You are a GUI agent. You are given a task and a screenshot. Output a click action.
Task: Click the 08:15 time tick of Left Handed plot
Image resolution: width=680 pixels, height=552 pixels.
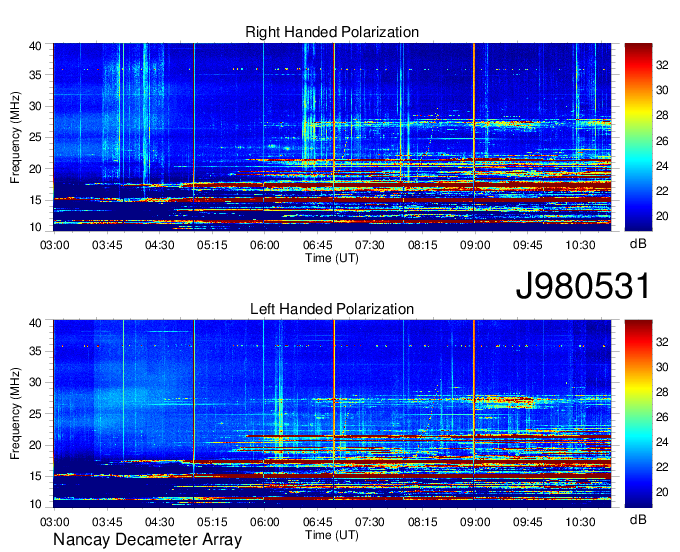point(422,522)
